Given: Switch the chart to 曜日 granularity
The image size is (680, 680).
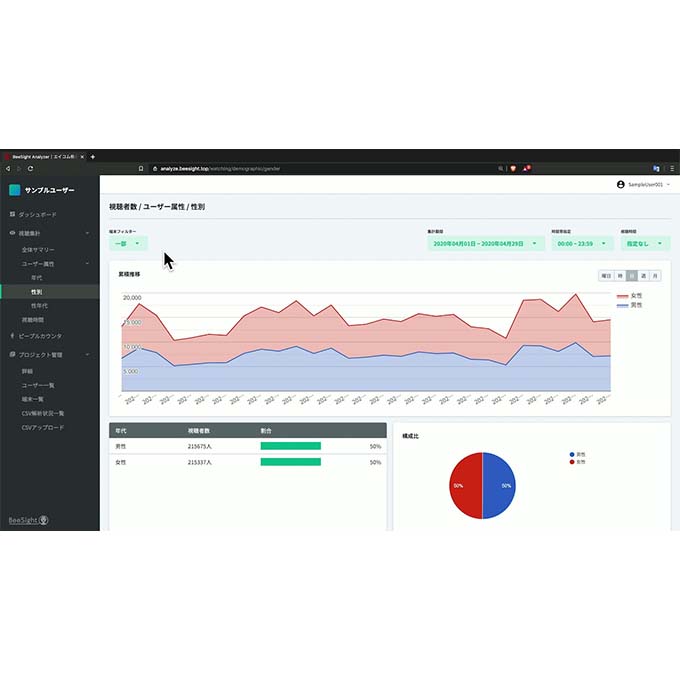Looking at the screenshot, I should pos(606,276).
